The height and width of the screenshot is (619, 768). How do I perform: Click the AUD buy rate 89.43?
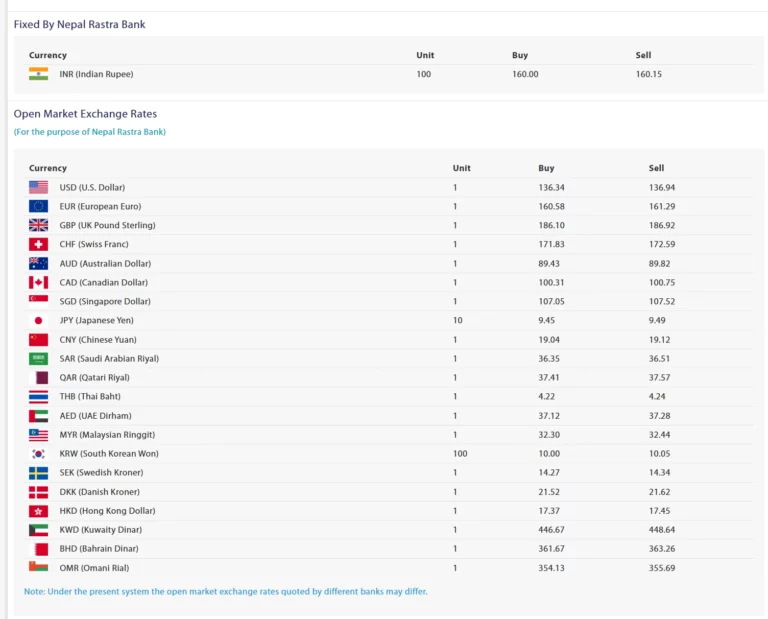[549, 263]
